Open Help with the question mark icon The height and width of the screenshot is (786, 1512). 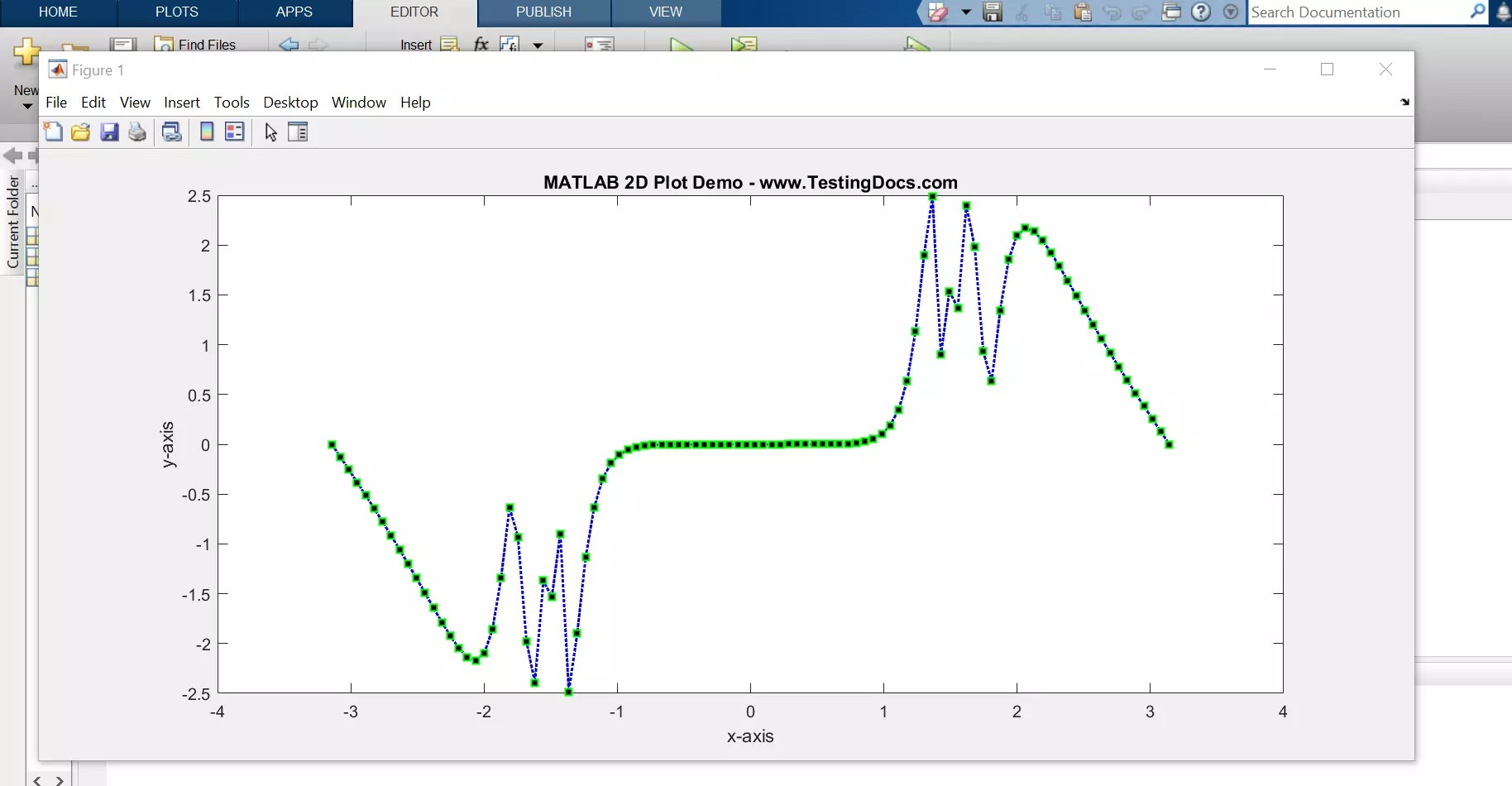click(x=1201, y=12)
